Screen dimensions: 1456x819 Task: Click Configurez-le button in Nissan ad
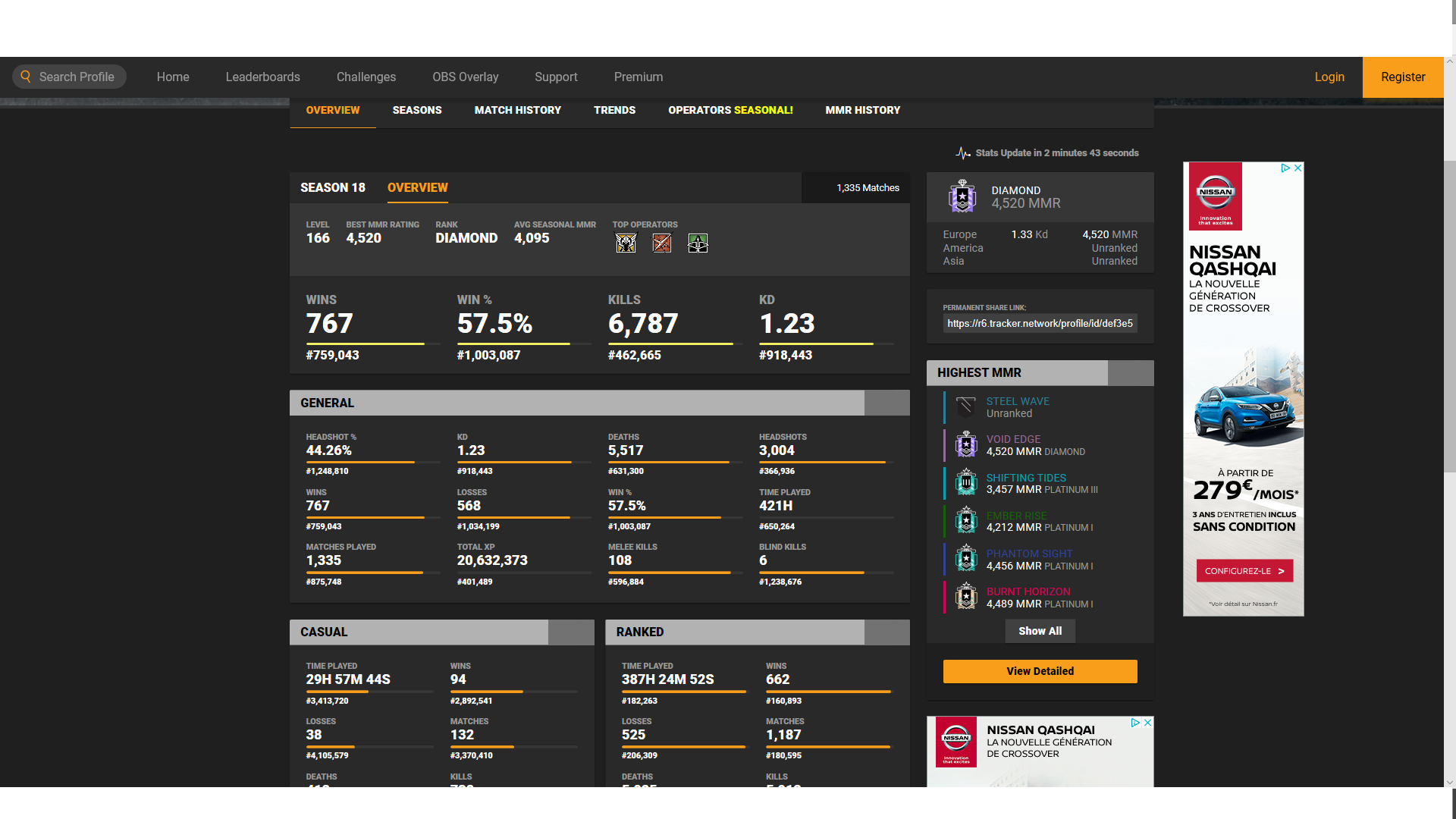tap(1244, 571)
